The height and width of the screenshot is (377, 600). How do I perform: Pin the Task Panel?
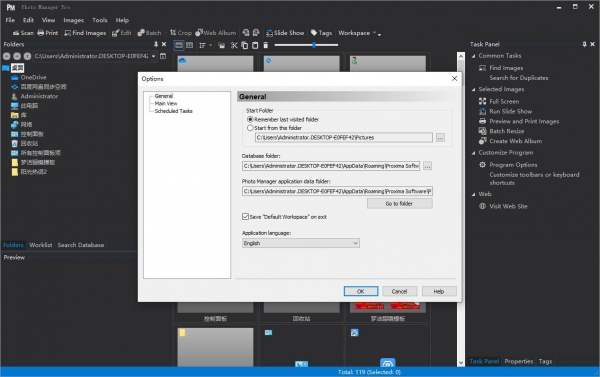[584, 44]
